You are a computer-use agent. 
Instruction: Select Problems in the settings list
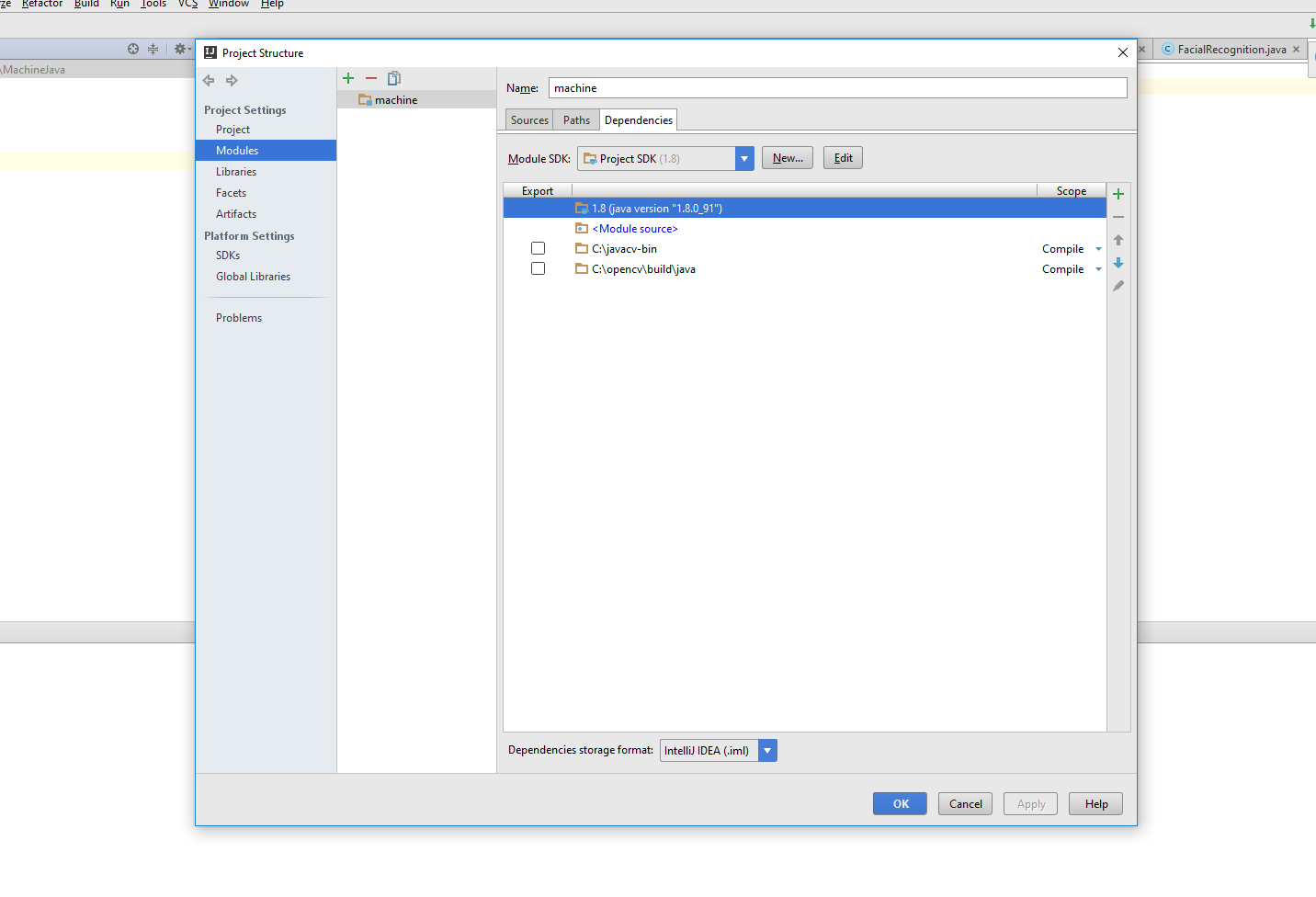[239, 318]
